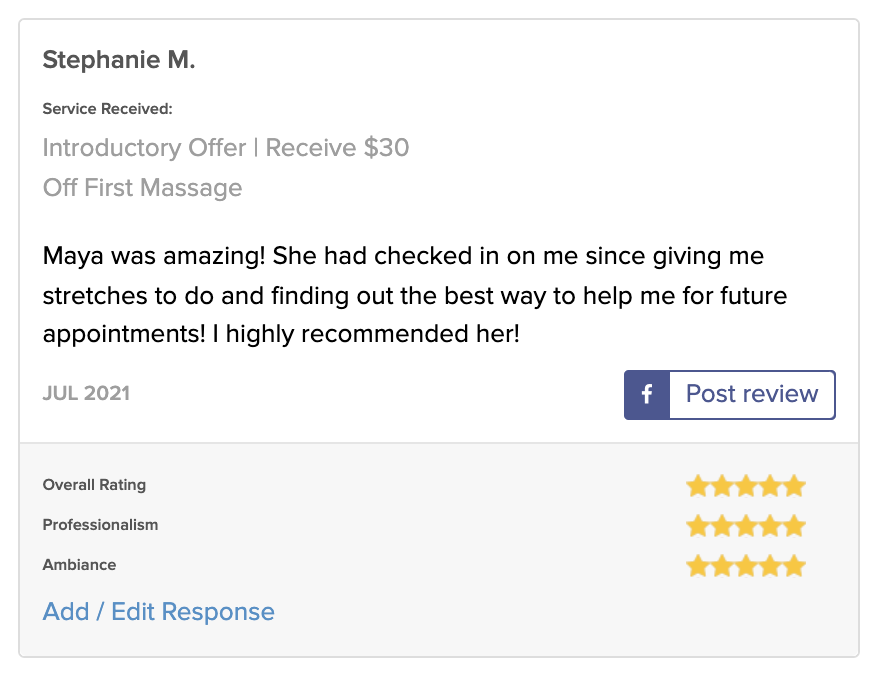Click the JUL 2021 review date
The height and width of the screenshot is (678, 878).
86,393
